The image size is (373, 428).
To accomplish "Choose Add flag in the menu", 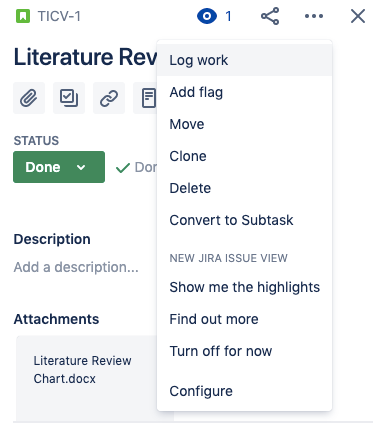I will coord(244,92).
